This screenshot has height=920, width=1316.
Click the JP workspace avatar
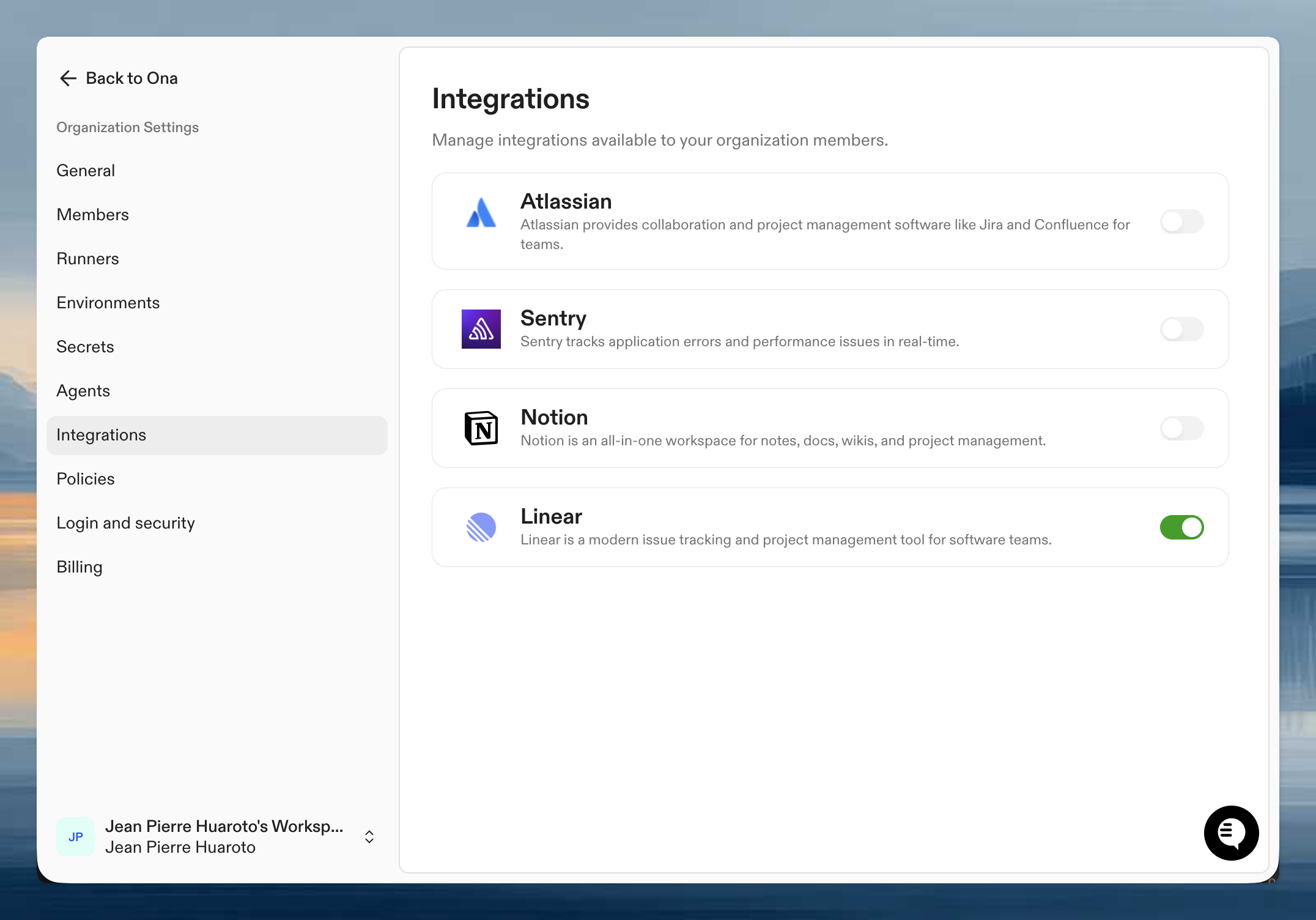click(75, 836)
